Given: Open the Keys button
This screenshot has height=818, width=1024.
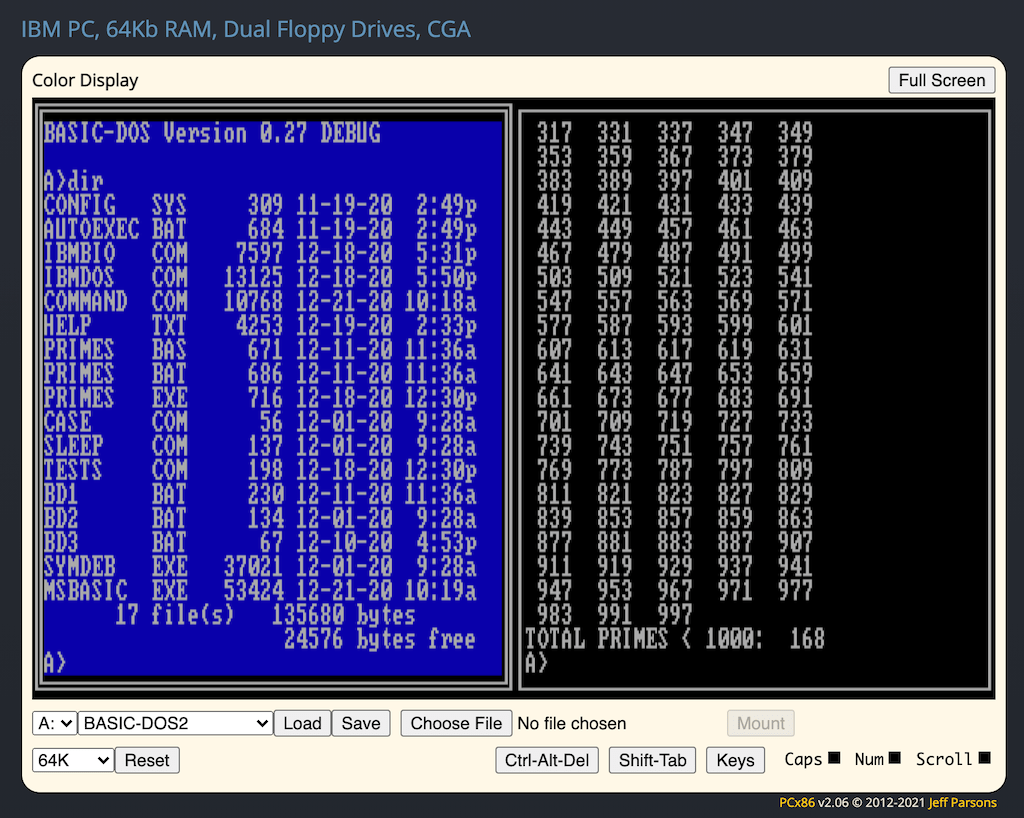Looking at the screenshot, I should coord(735,760).
